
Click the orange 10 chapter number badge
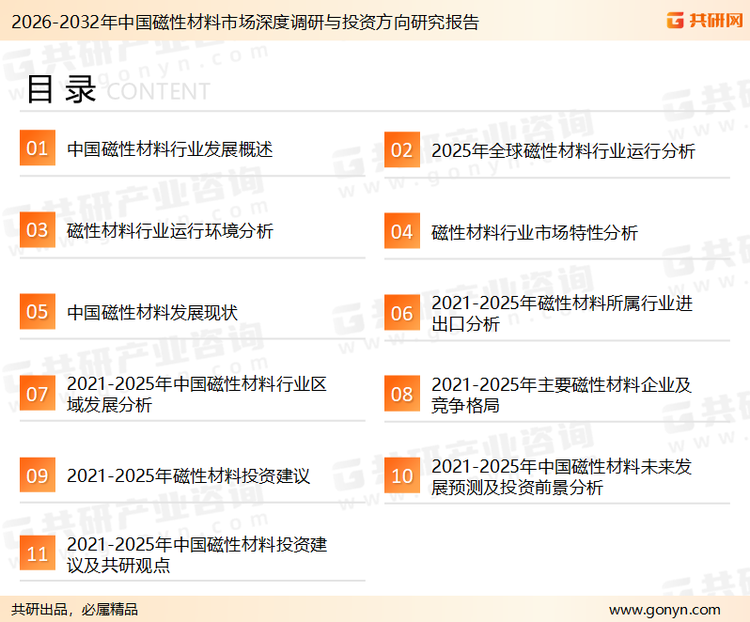point(401,476)
